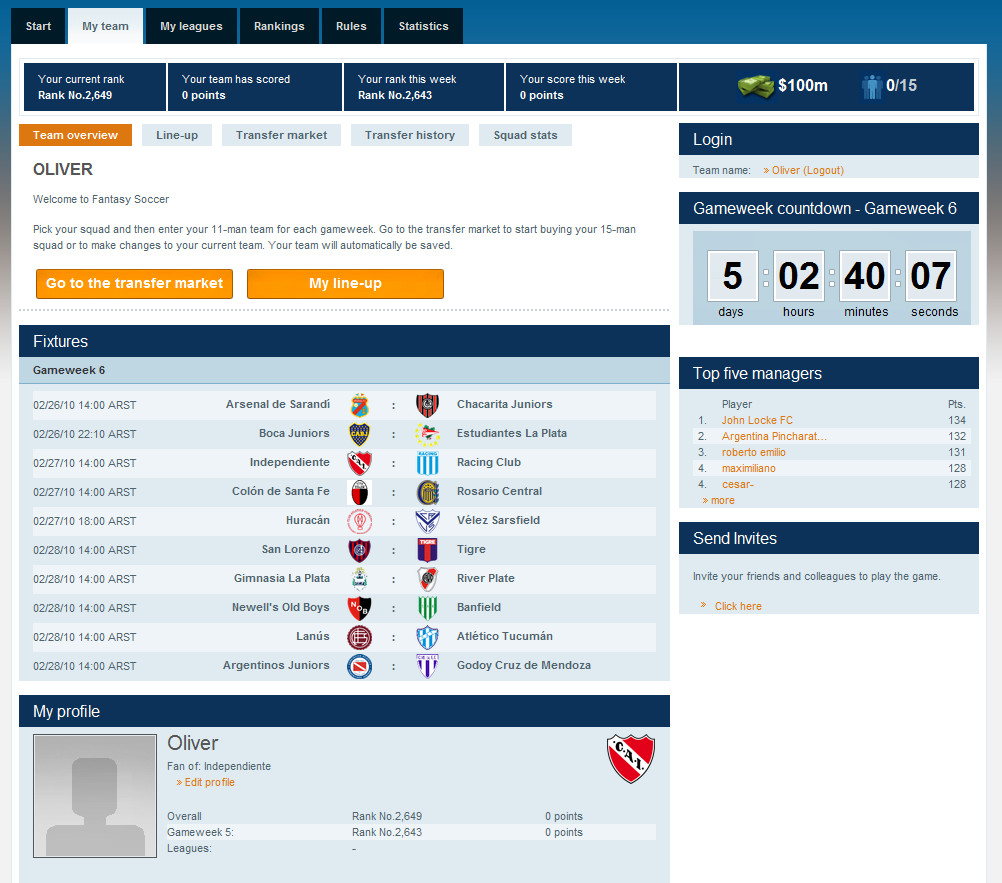Click the Banfield team name
1002x883 pixels.
point(479,607)
